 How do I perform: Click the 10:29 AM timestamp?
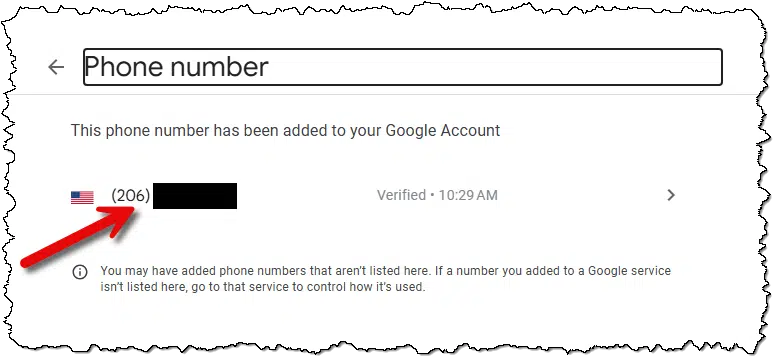pyautogui.click(x=467, y=195)
